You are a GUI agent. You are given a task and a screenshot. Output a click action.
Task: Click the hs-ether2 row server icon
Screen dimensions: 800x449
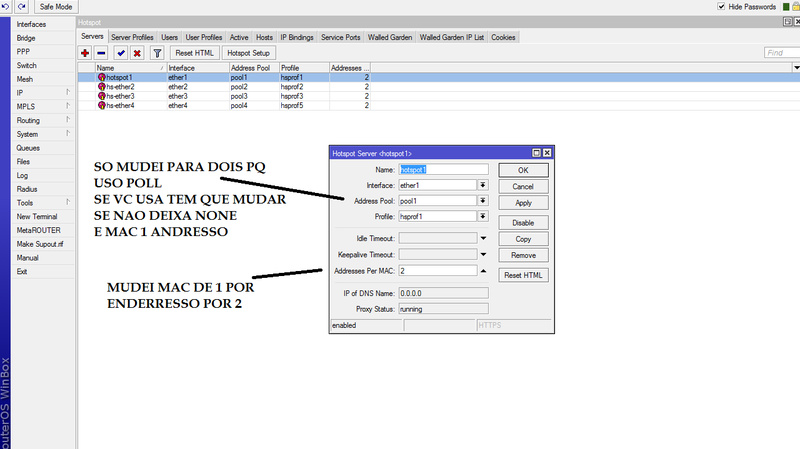click(102, 87)
